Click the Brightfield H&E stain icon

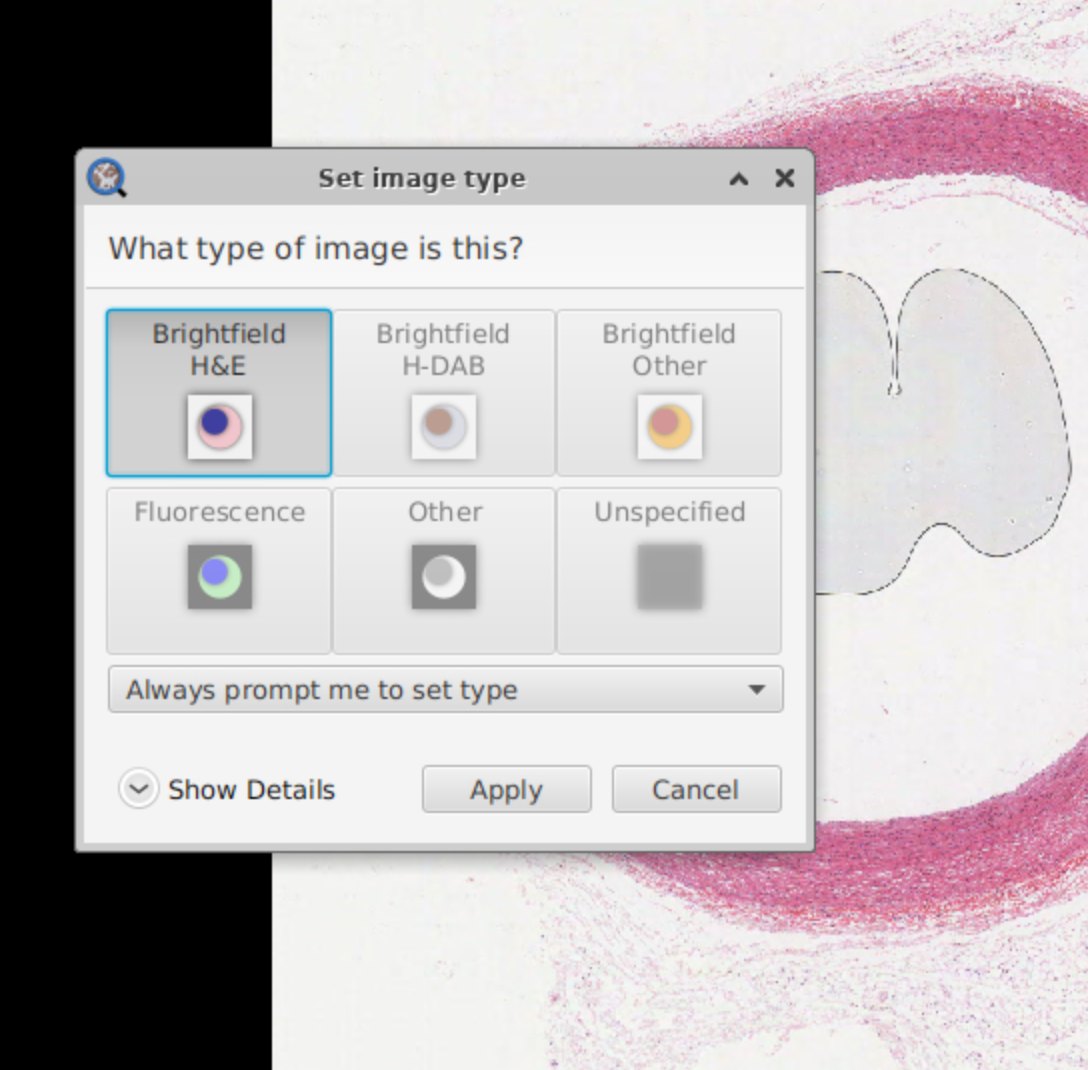tap(220, 426)
